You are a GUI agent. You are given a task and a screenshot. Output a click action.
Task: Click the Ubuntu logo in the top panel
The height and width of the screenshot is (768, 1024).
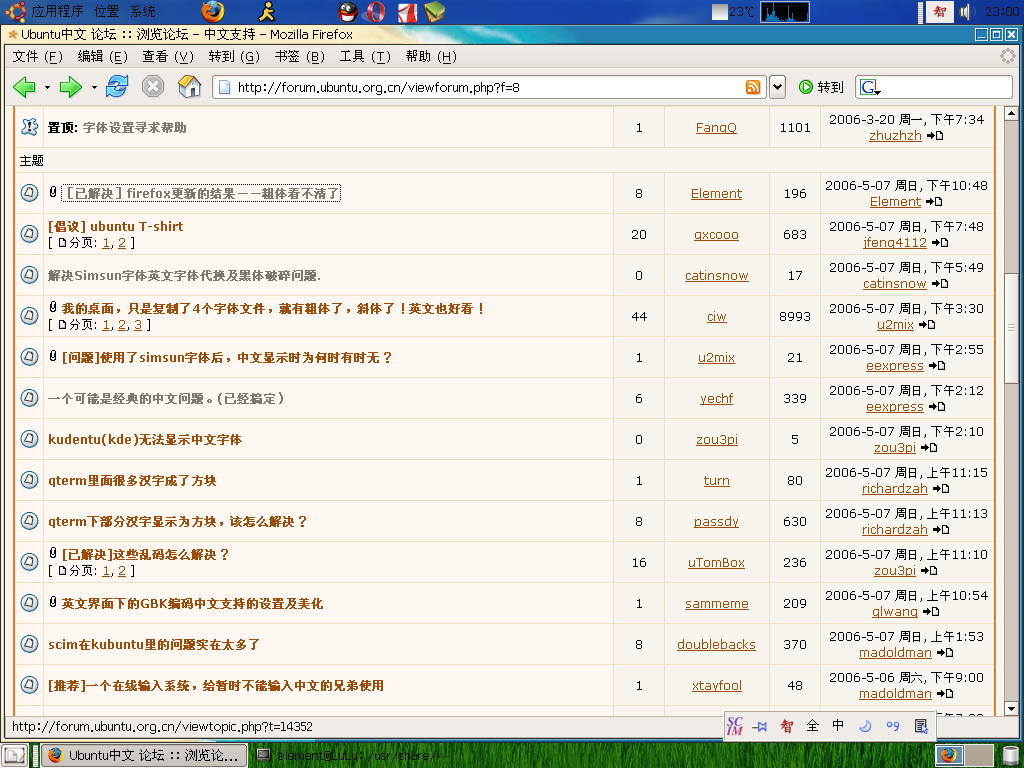pyautogui.click(x=16, y=11)
